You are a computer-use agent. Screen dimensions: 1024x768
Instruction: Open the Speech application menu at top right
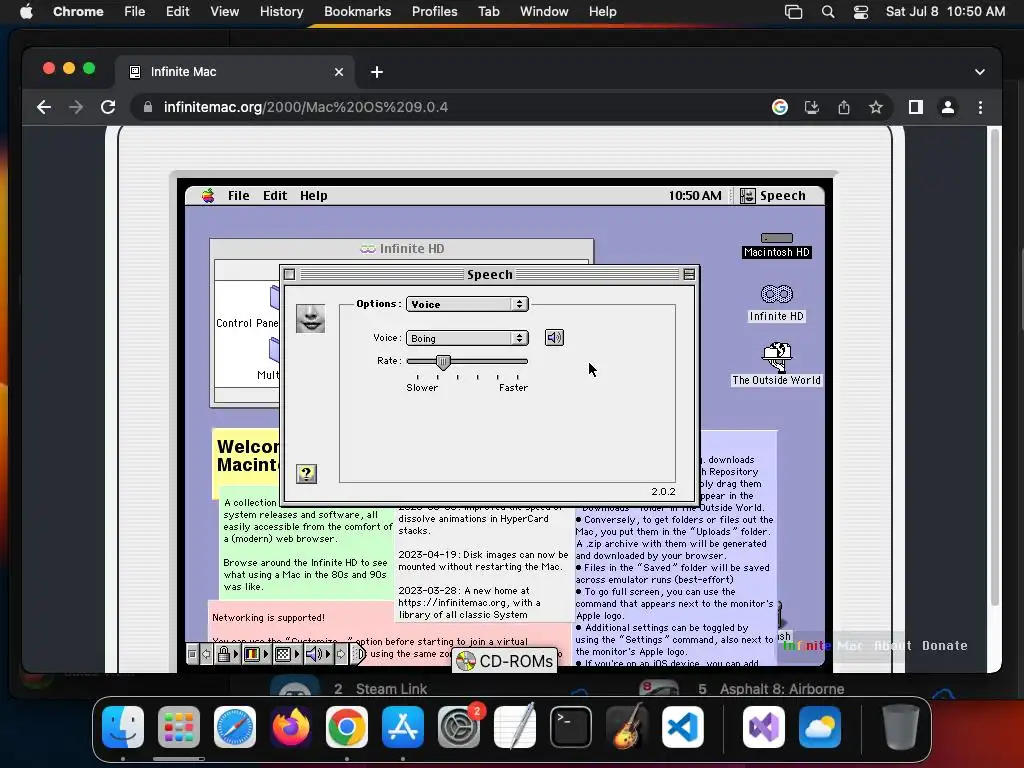coord(773,196)
